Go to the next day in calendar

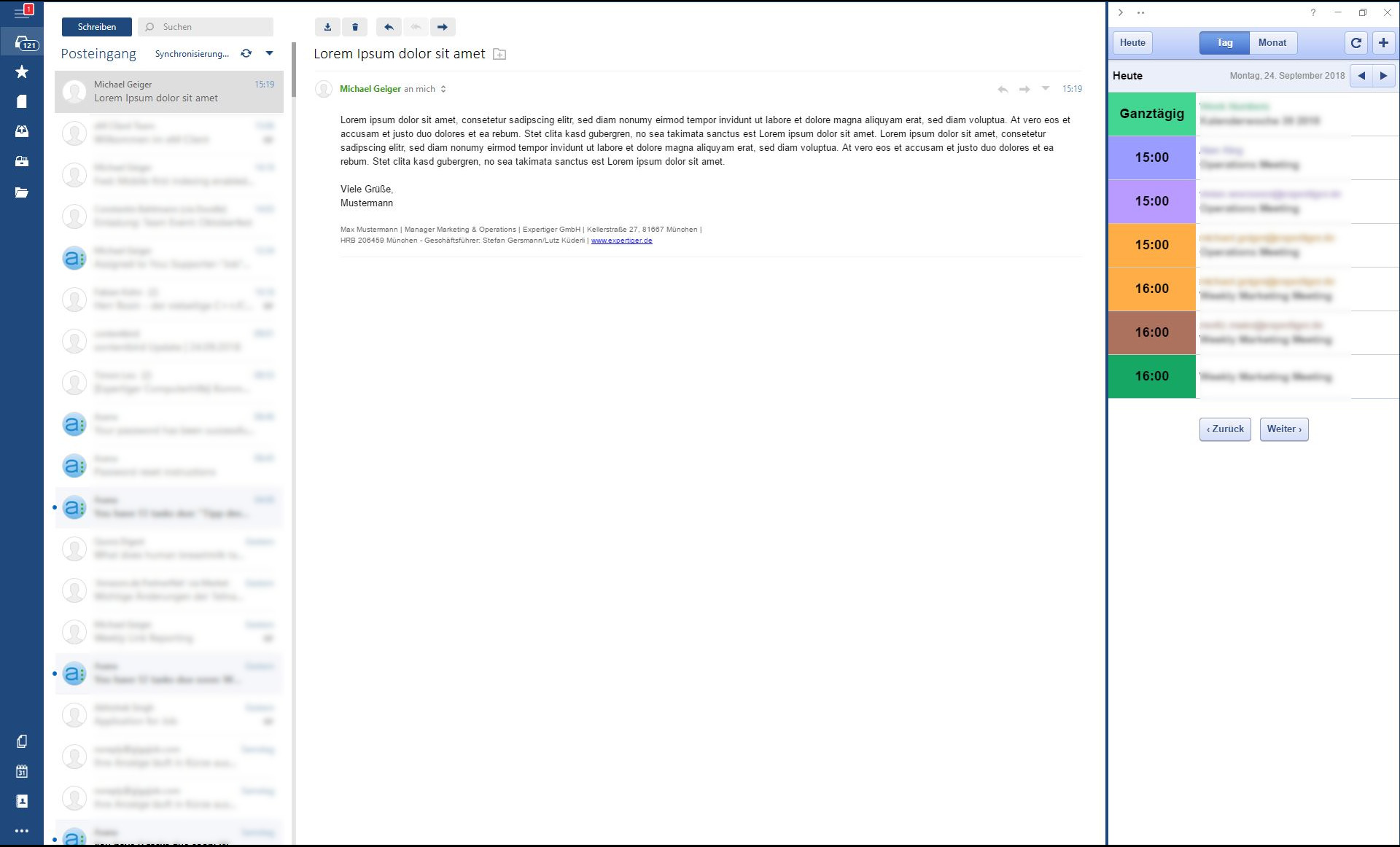tap(1384, 76)
